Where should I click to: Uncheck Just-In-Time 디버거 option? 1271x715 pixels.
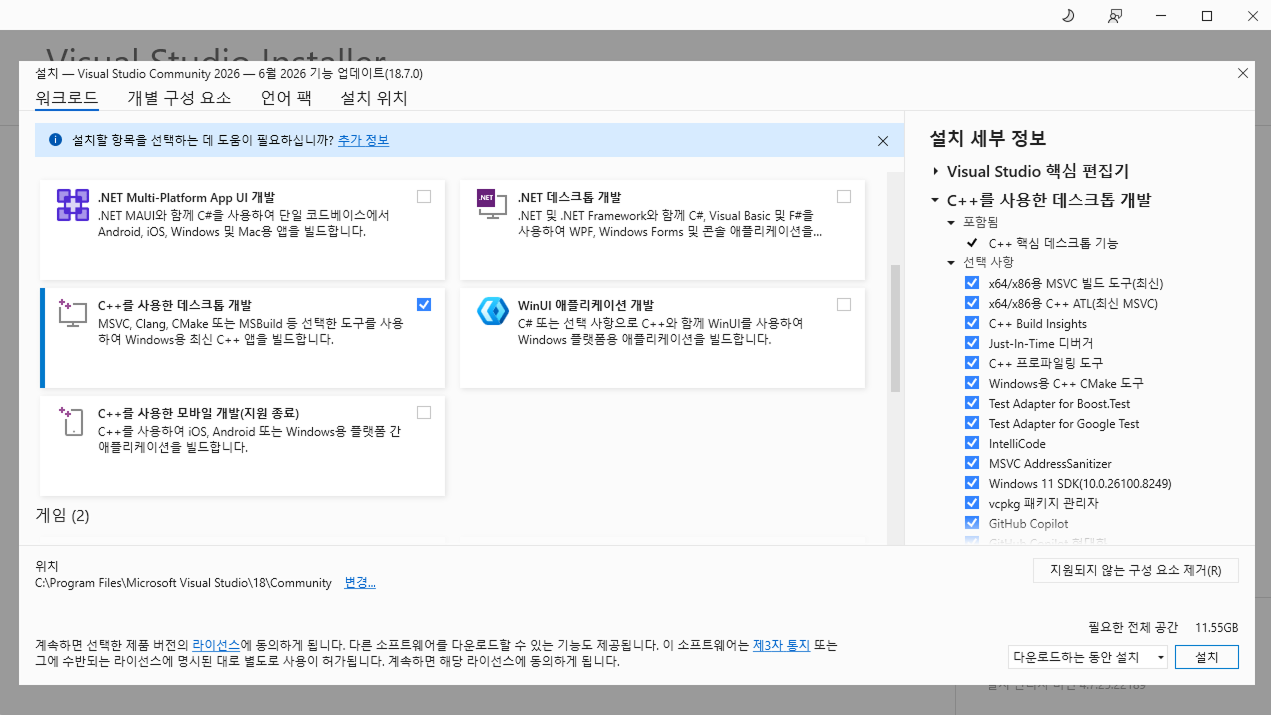pyautogui.click(x=972, y=343)
